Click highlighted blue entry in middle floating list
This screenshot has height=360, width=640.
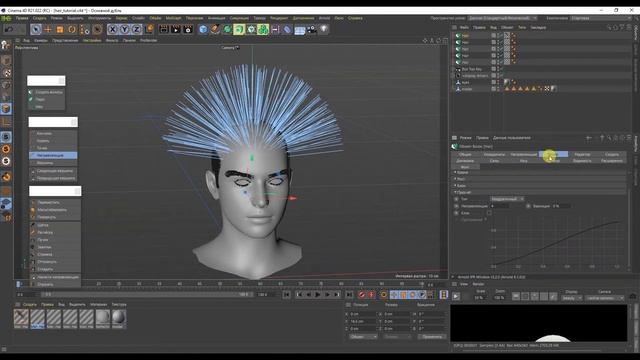(53, 156)
